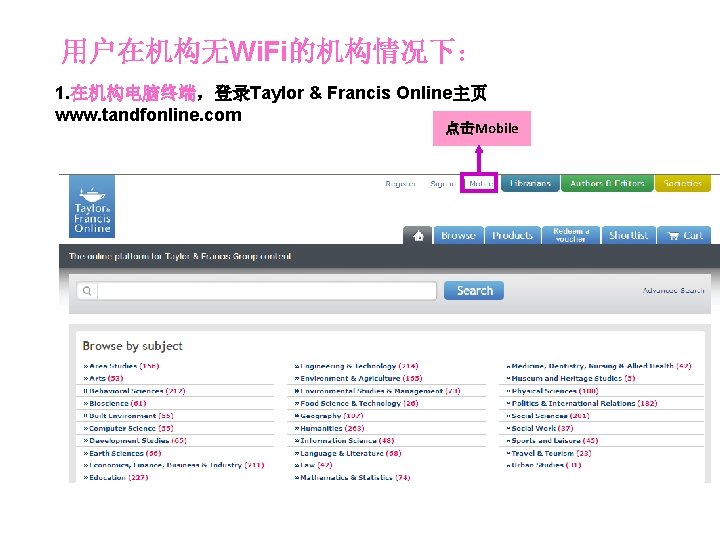
Task: Browse Environmental Studies & Management subject
Action: tap(377, 391)
